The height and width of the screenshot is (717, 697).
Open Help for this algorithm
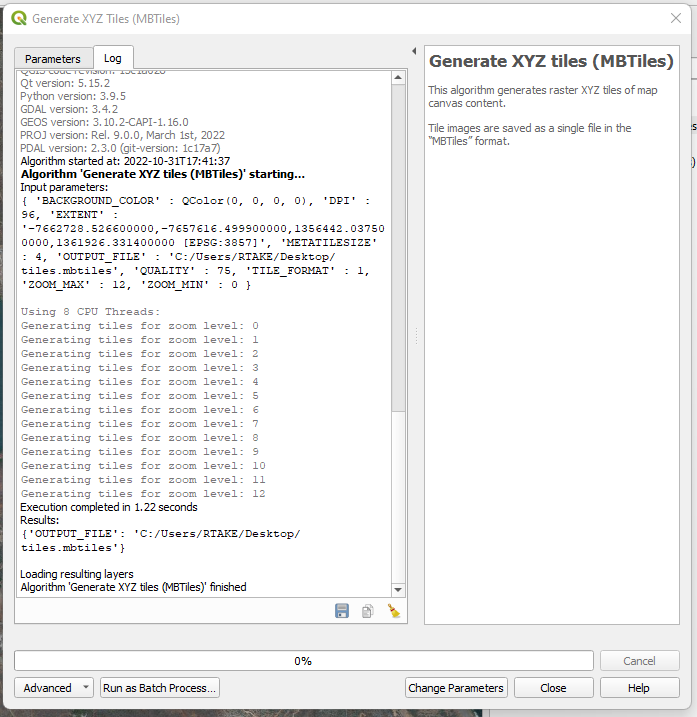639,688
